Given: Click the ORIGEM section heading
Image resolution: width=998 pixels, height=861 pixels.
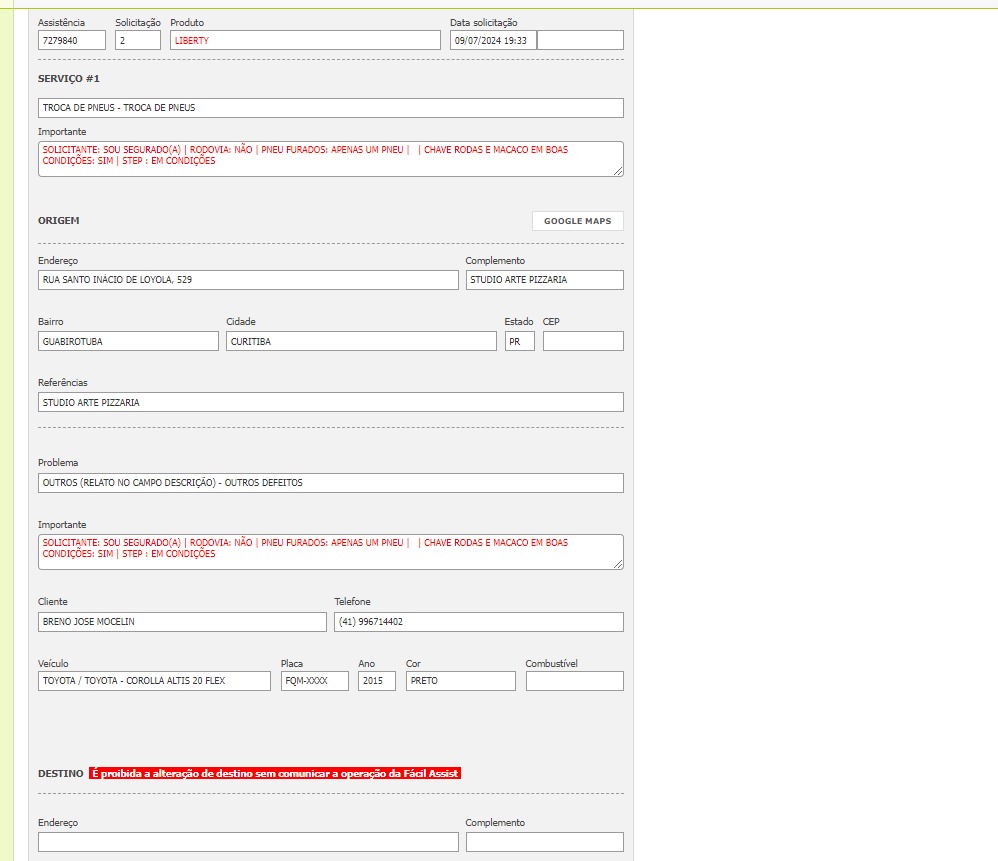Looking at the screenshot, I should pyautogui.click(x=59, y=220).
